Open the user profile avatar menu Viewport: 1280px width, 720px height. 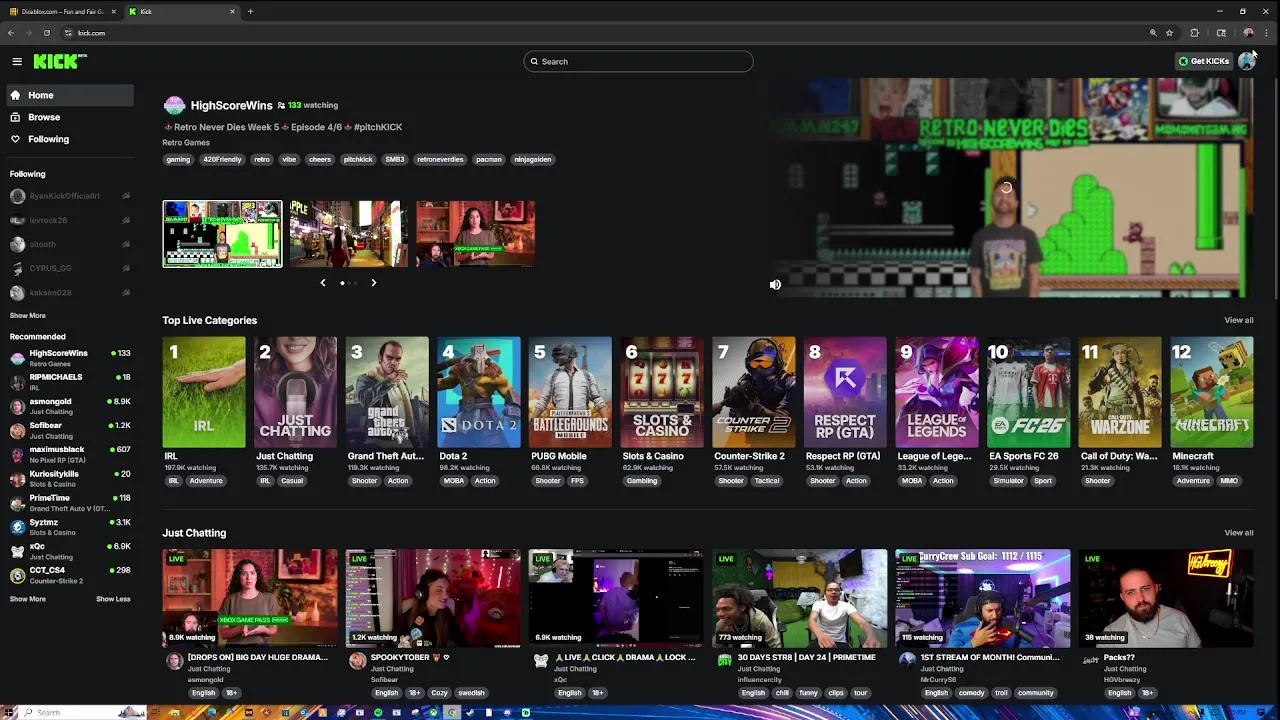point(1246,61)
